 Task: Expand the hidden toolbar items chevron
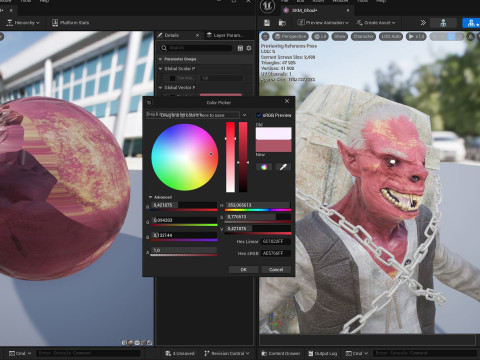click(423, 23)
